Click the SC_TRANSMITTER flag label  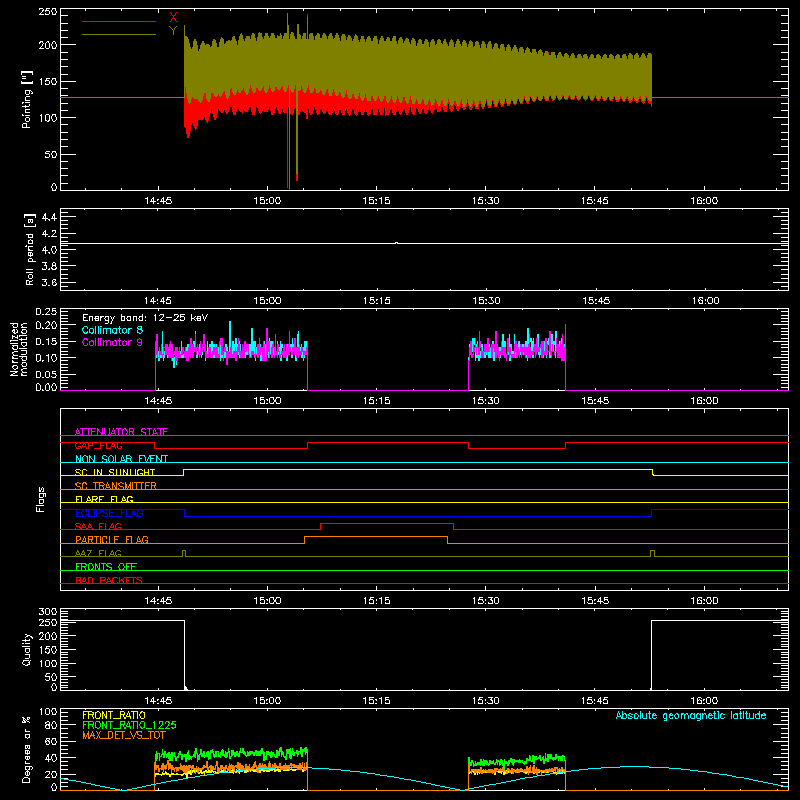tap(116, 486)
